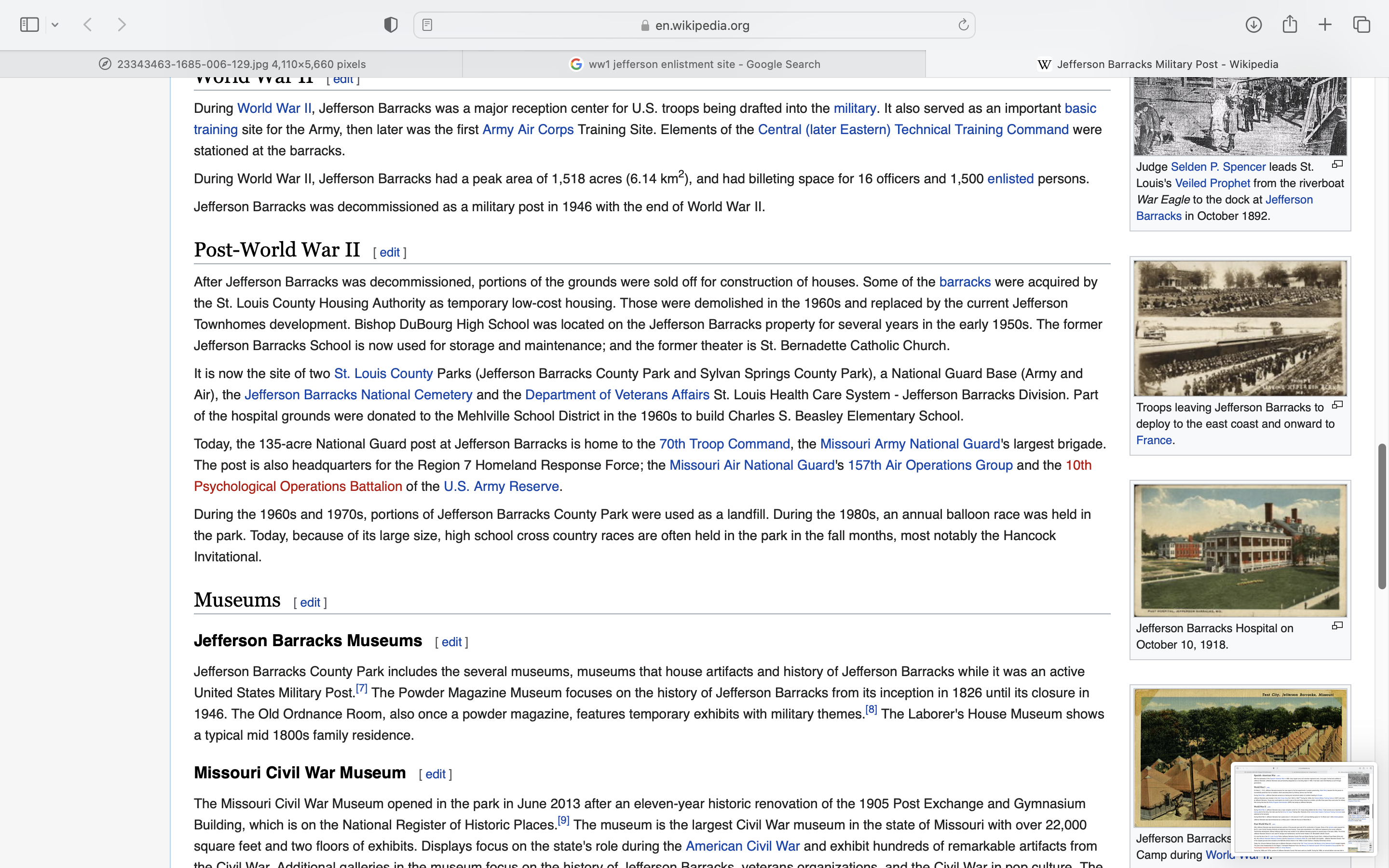Enlarge the Jefferson Barracks Hospital image icon
The height and width of the screenshot is (868, 1389).
(1337, 626)
